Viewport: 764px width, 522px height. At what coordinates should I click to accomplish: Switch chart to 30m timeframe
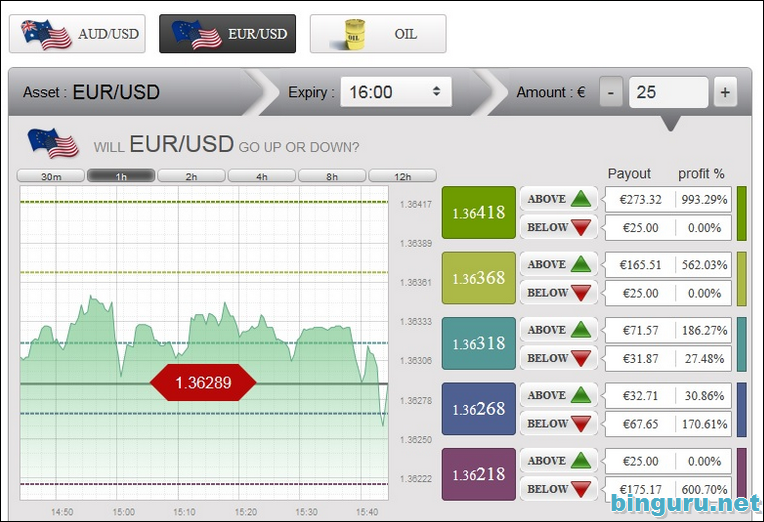50,176
